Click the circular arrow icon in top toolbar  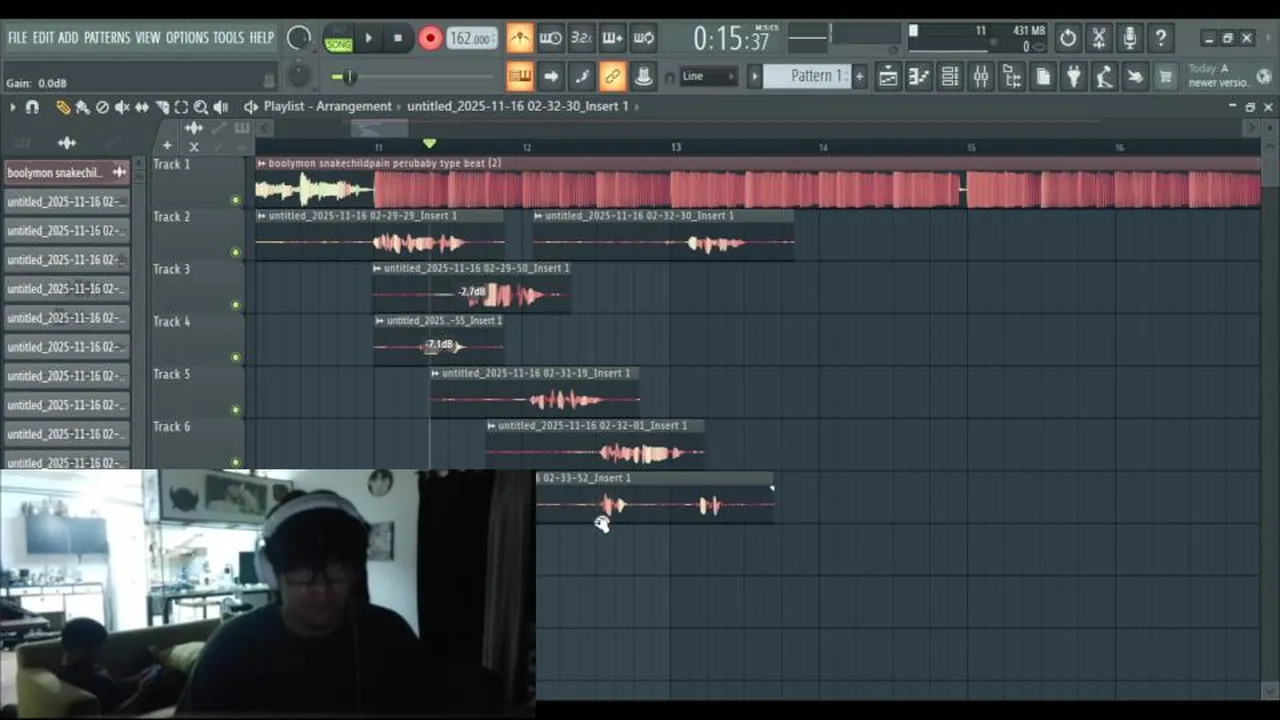click(1068, 38)
